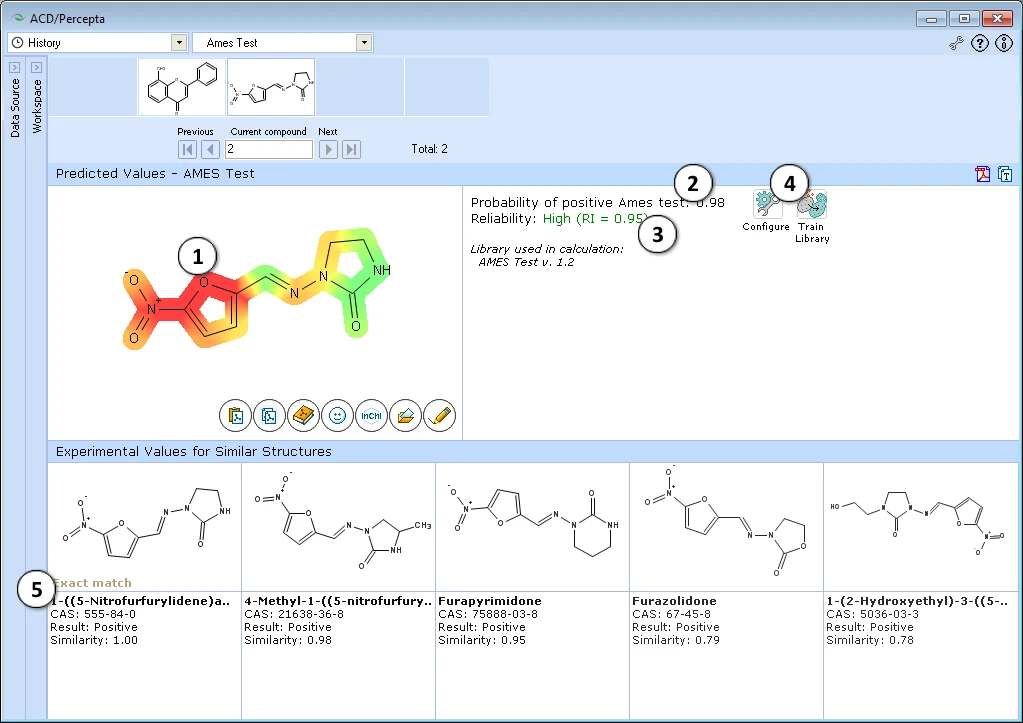Click the Train Library icon
The image size is (1023, 723).
(812, 205)
